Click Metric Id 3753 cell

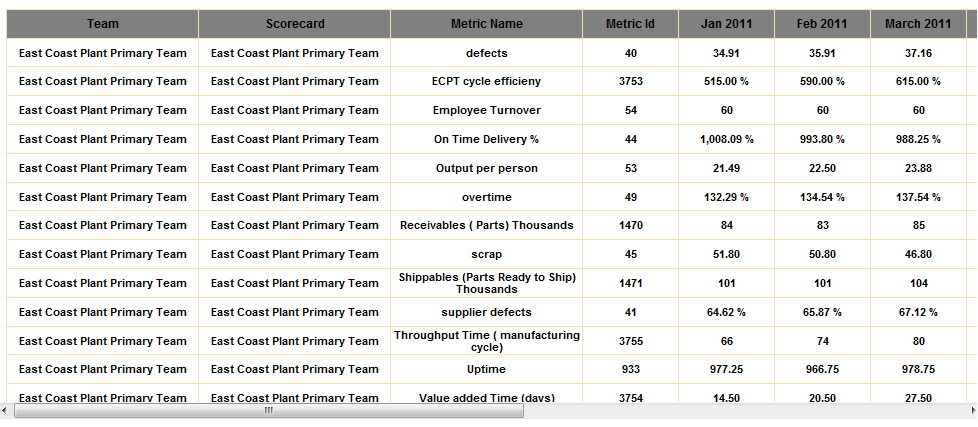[631, 82]
